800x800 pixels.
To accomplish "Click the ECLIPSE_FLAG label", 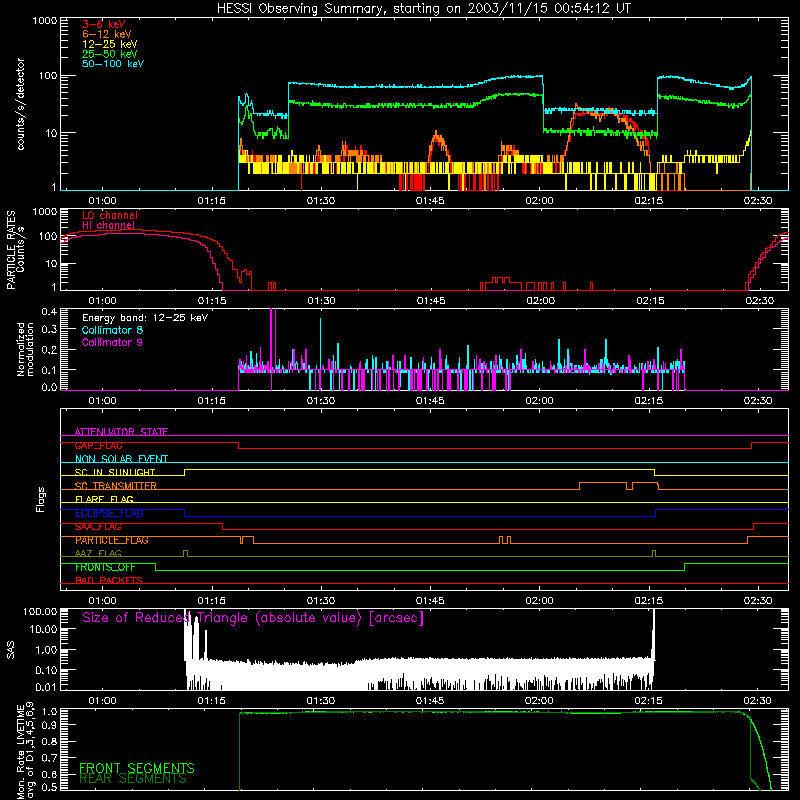I will pos(109,513).
